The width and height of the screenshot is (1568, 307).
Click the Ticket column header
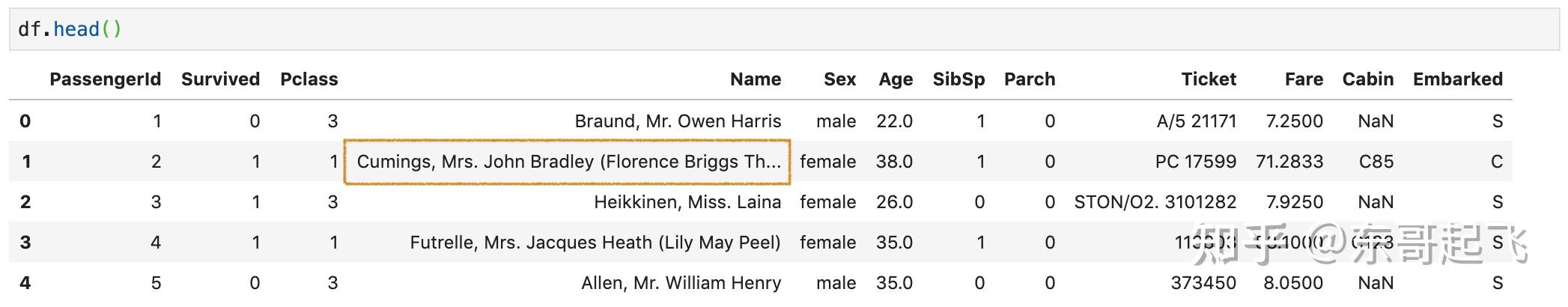click(1208, 79)
